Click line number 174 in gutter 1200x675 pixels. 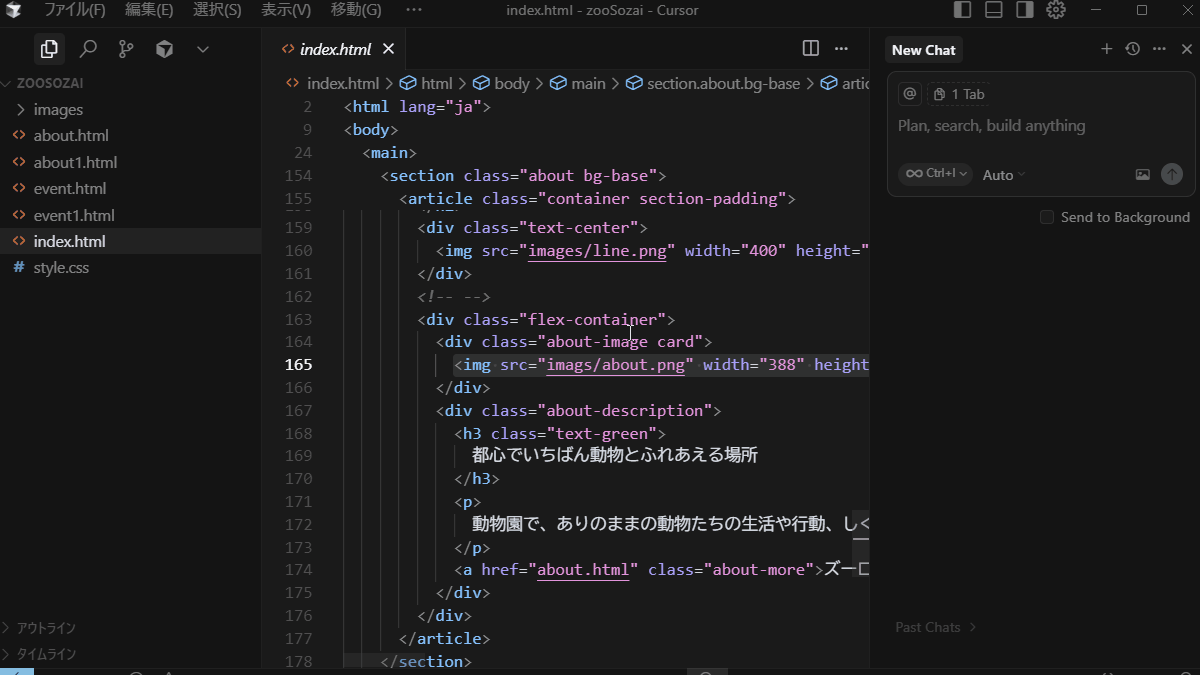coord(298,570)
